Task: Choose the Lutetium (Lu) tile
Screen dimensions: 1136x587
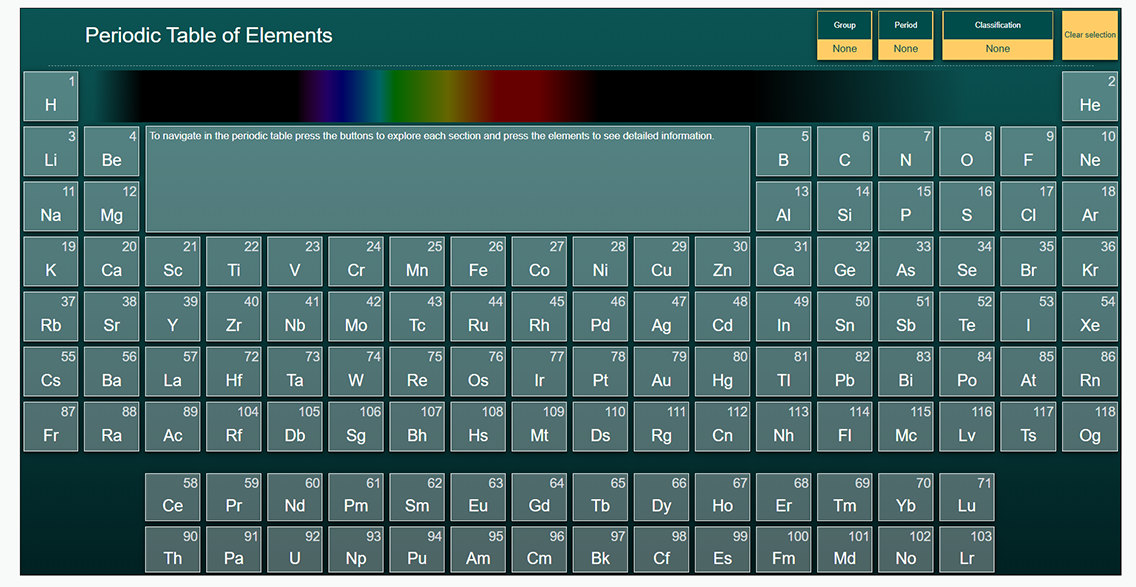Action: pos(967,497)
